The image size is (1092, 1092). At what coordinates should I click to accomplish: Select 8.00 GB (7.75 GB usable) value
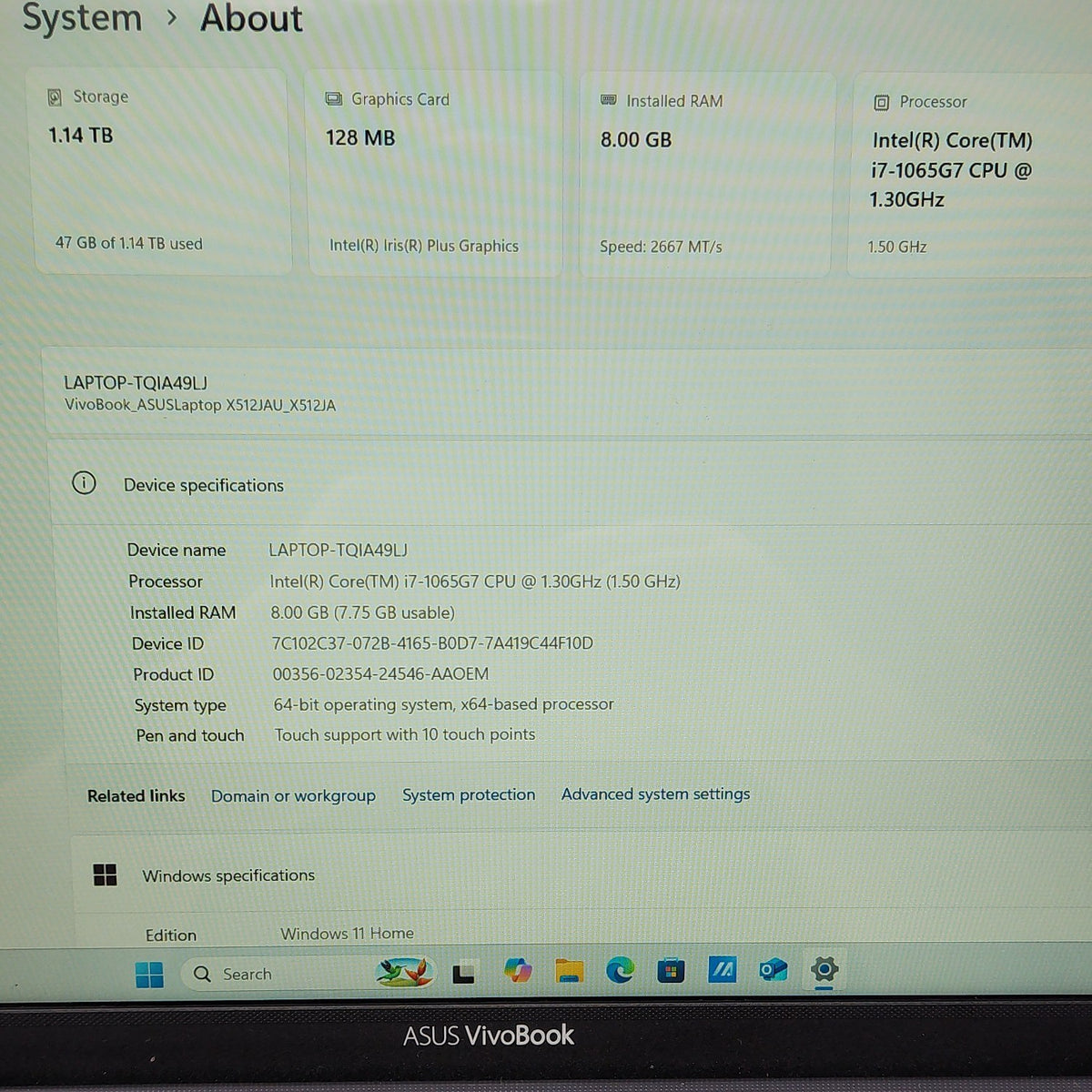[362, 612]
